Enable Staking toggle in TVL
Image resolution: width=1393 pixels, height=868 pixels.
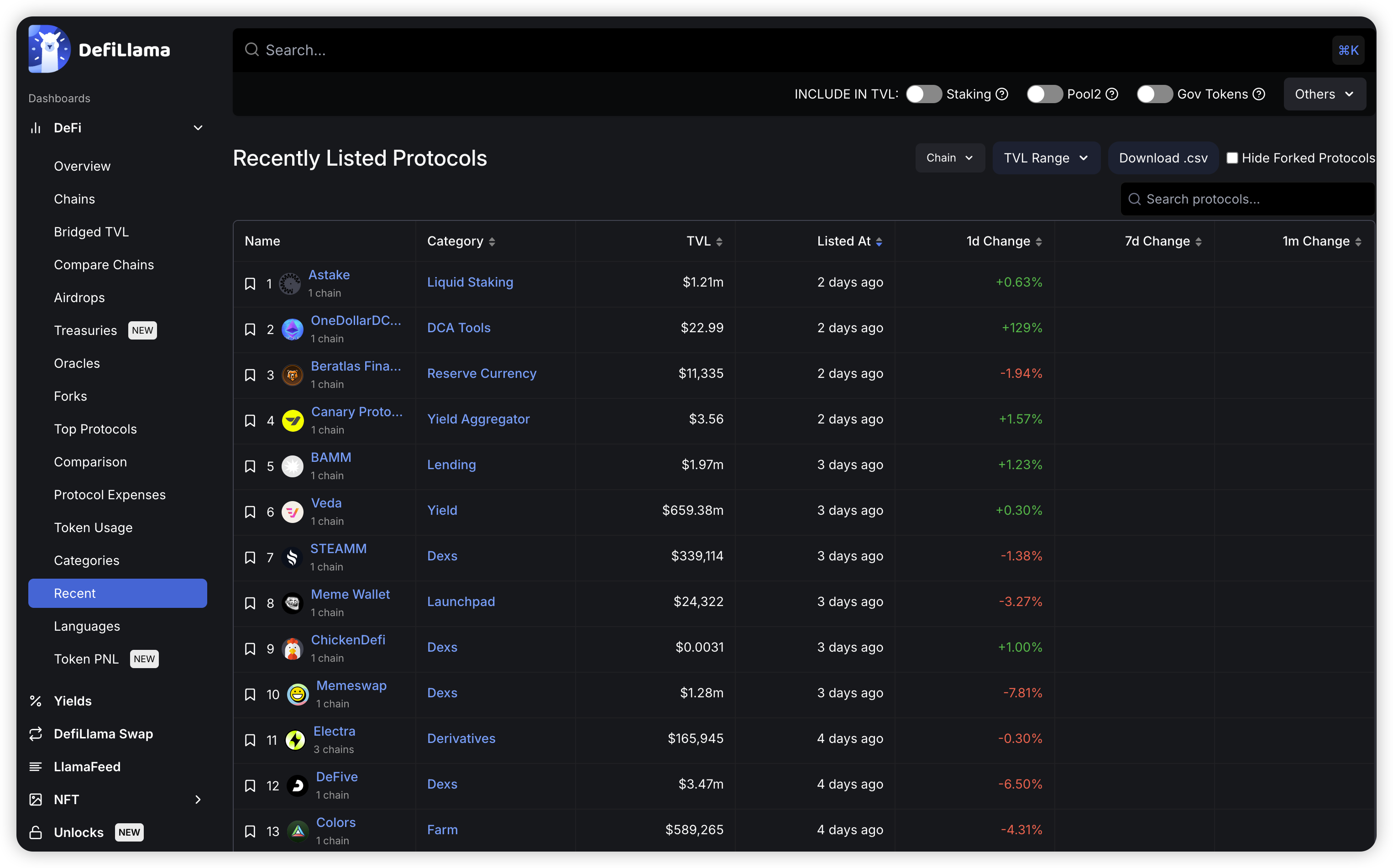click(923, 94)
